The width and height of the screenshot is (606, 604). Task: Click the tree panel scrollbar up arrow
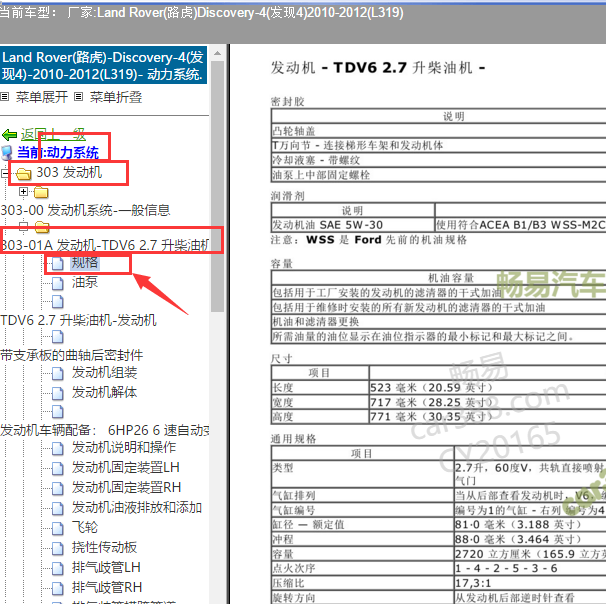[x=218, y=53]
